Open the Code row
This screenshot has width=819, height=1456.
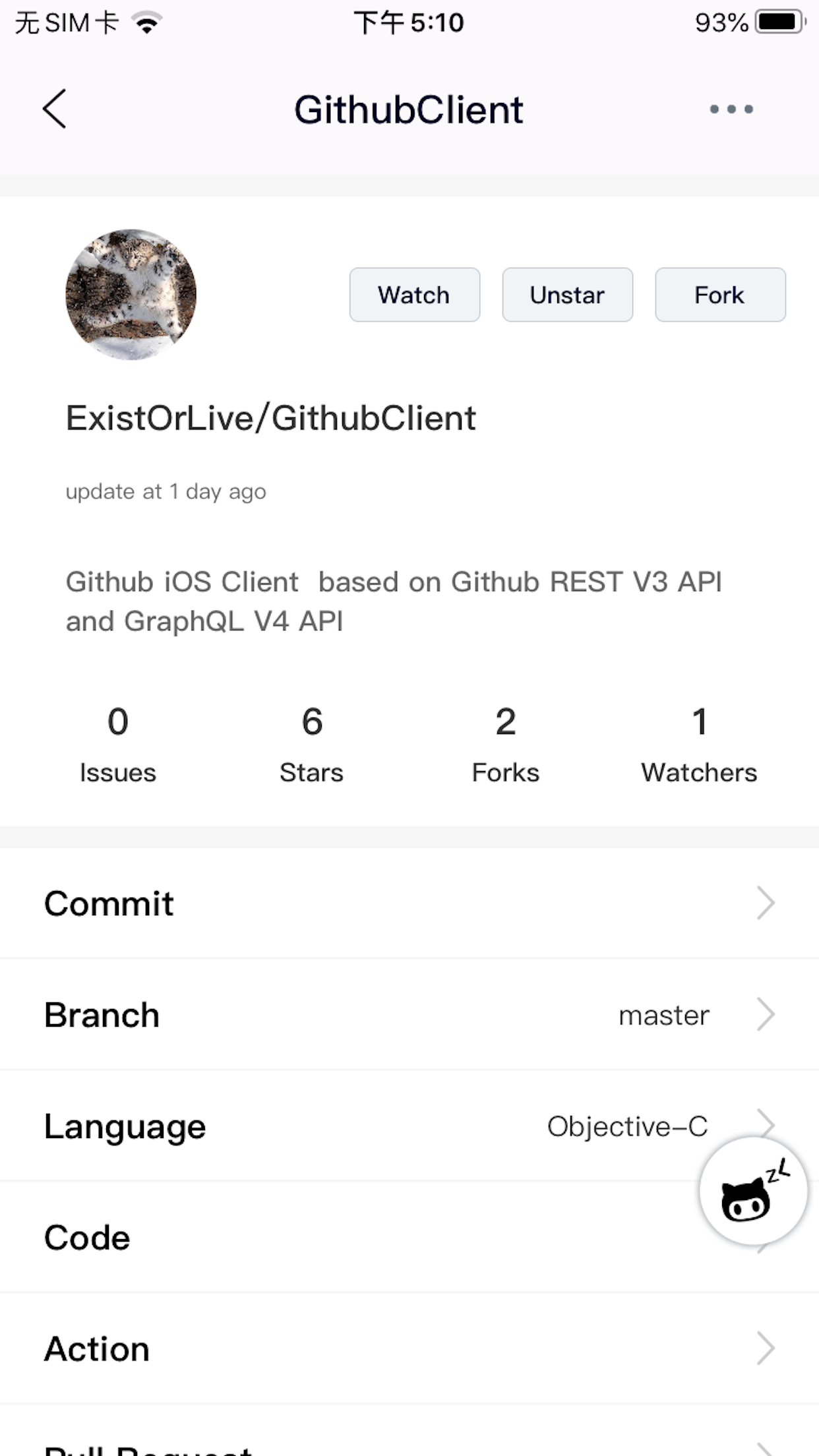pyautogui.click(x=409, y=1237)
